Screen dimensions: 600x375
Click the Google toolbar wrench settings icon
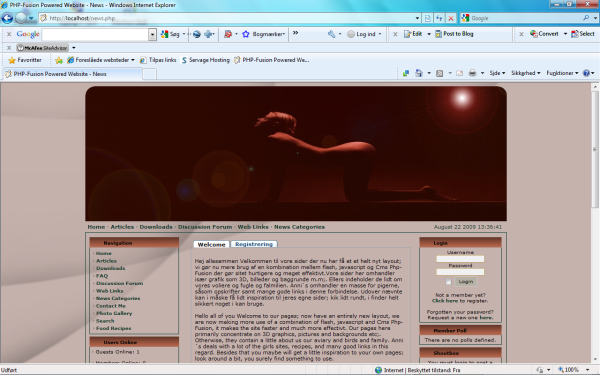(x=331, y=34)
